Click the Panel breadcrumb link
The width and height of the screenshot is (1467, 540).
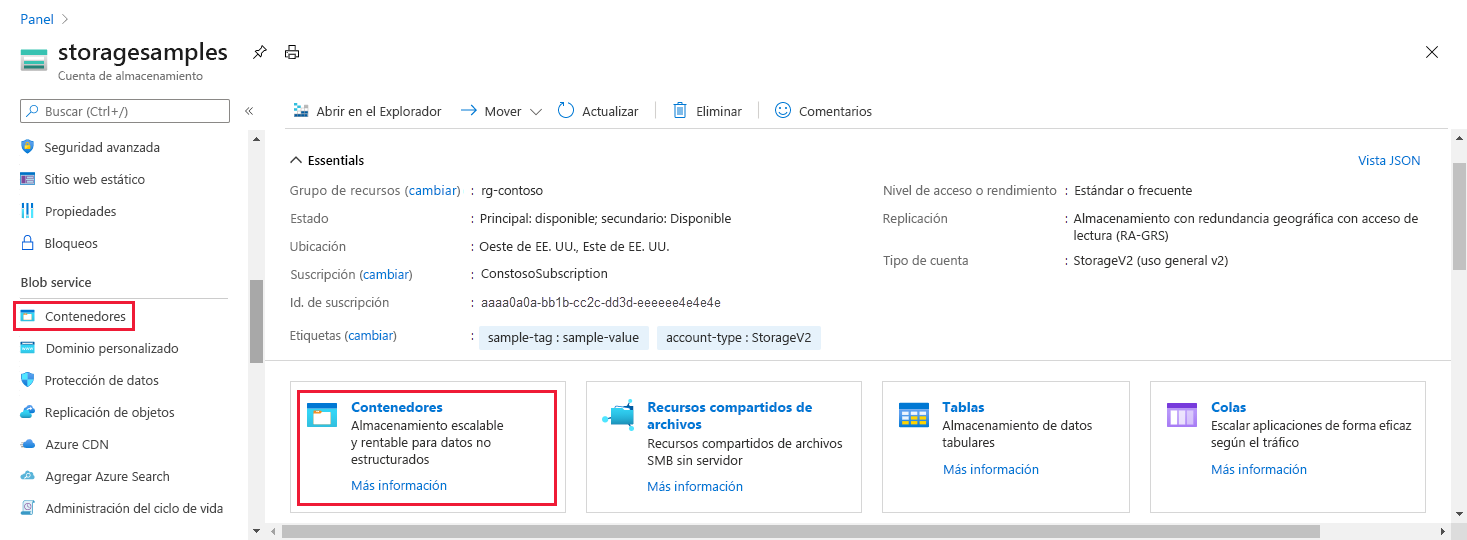(37, 19)
